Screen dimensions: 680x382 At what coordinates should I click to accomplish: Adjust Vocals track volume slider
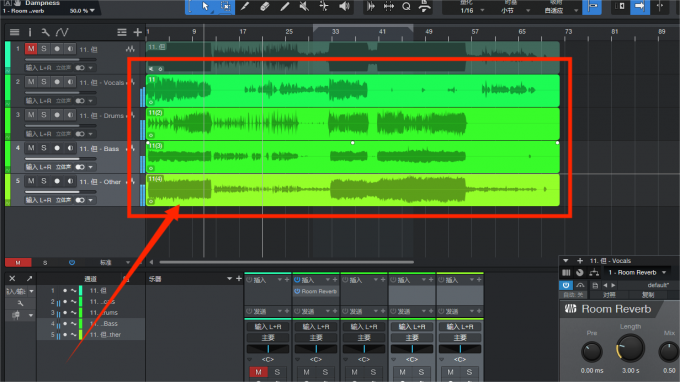tap(61, 92)
